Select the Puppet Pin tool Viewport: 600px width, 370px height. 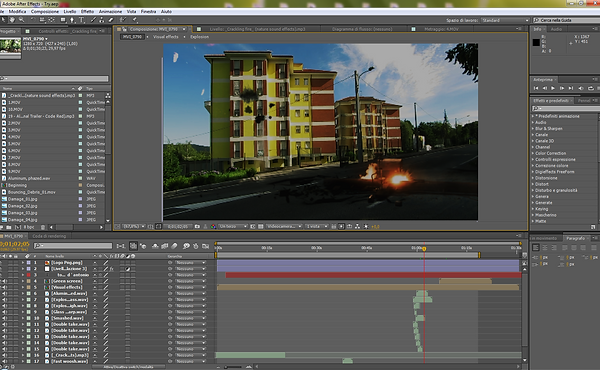[135, 20]
